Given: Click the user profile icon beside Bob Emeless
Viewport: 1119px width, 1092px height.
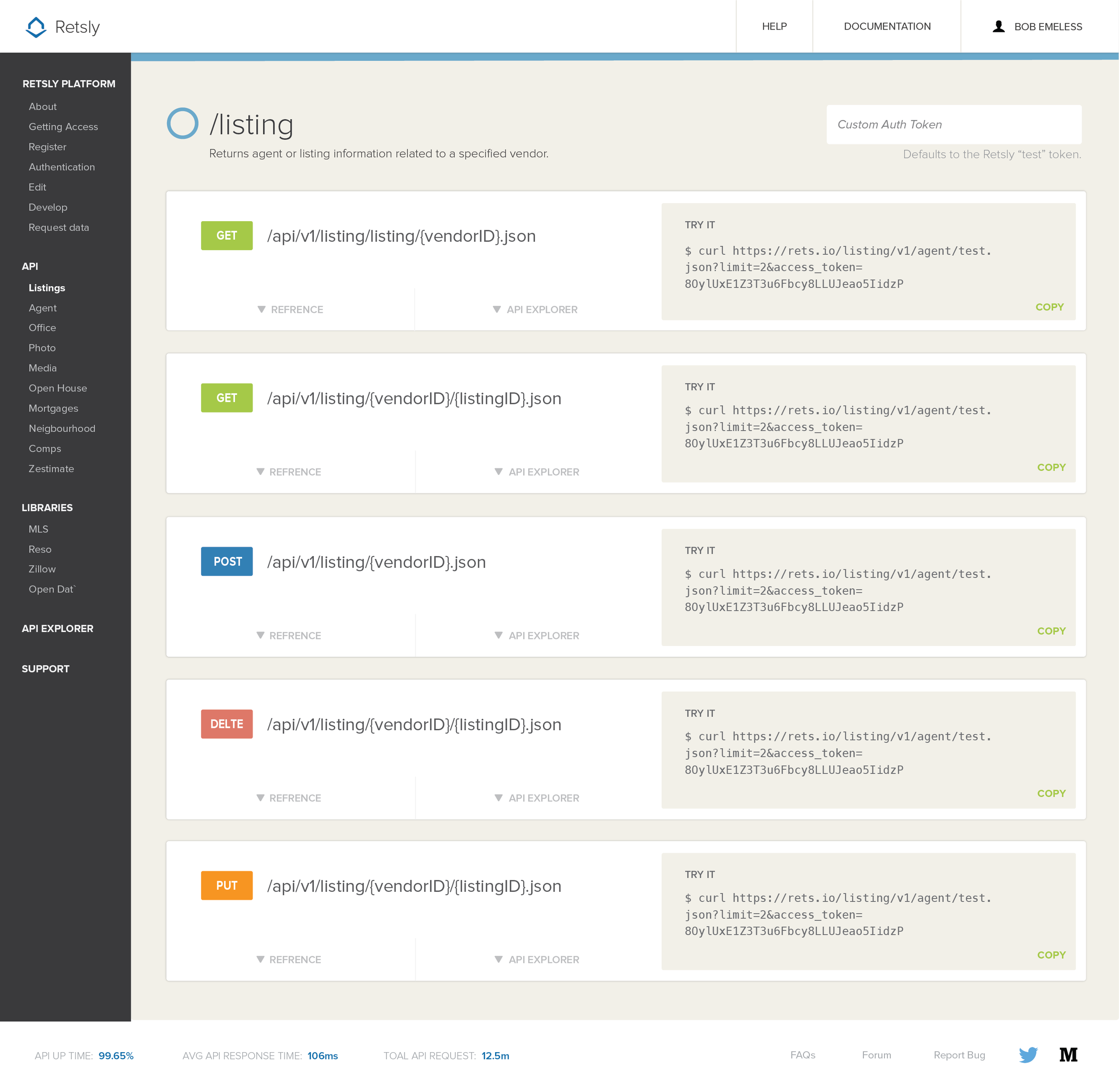Looking at the screenshot, I should pos(998,26).
